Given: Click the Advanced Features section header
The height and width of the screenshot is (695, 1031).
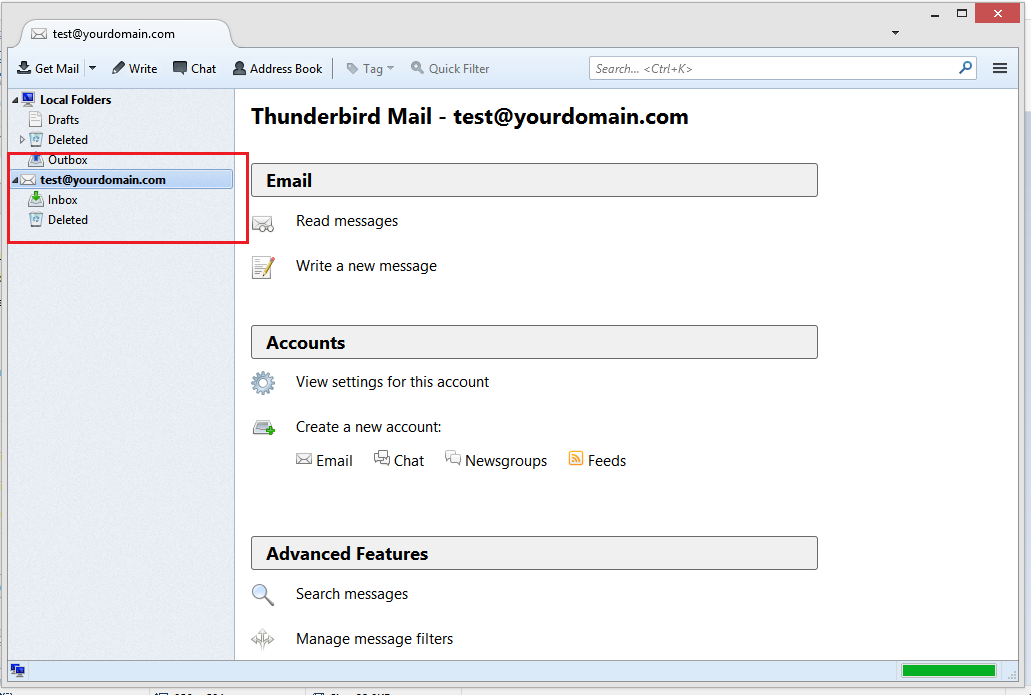Looking at the screenshot, I should pos(534,553).
